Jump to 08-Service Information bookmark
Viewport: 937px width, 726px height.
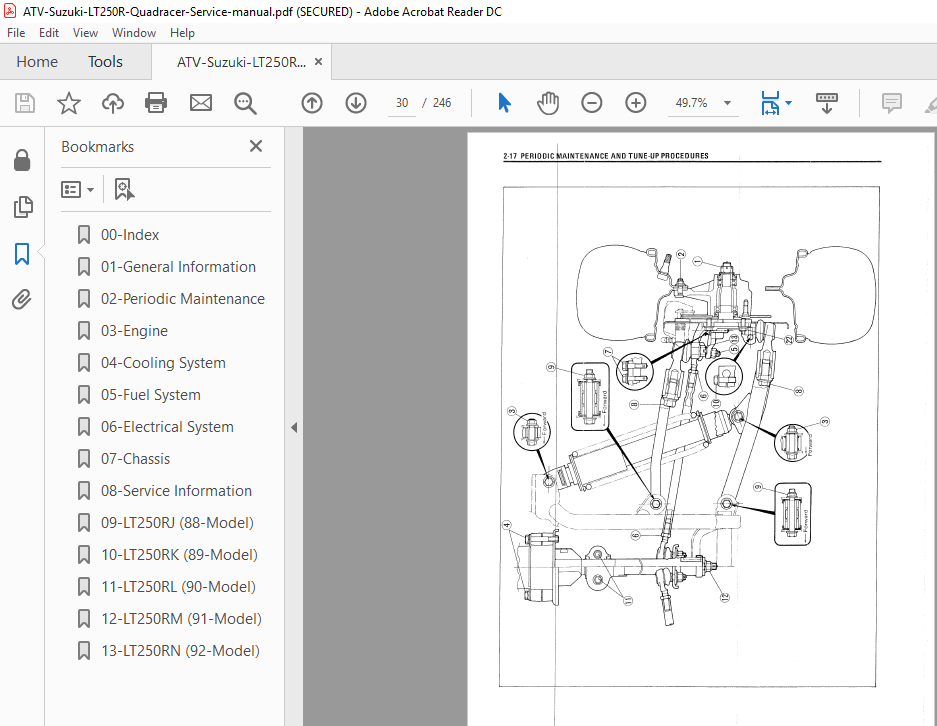[176, 491]
